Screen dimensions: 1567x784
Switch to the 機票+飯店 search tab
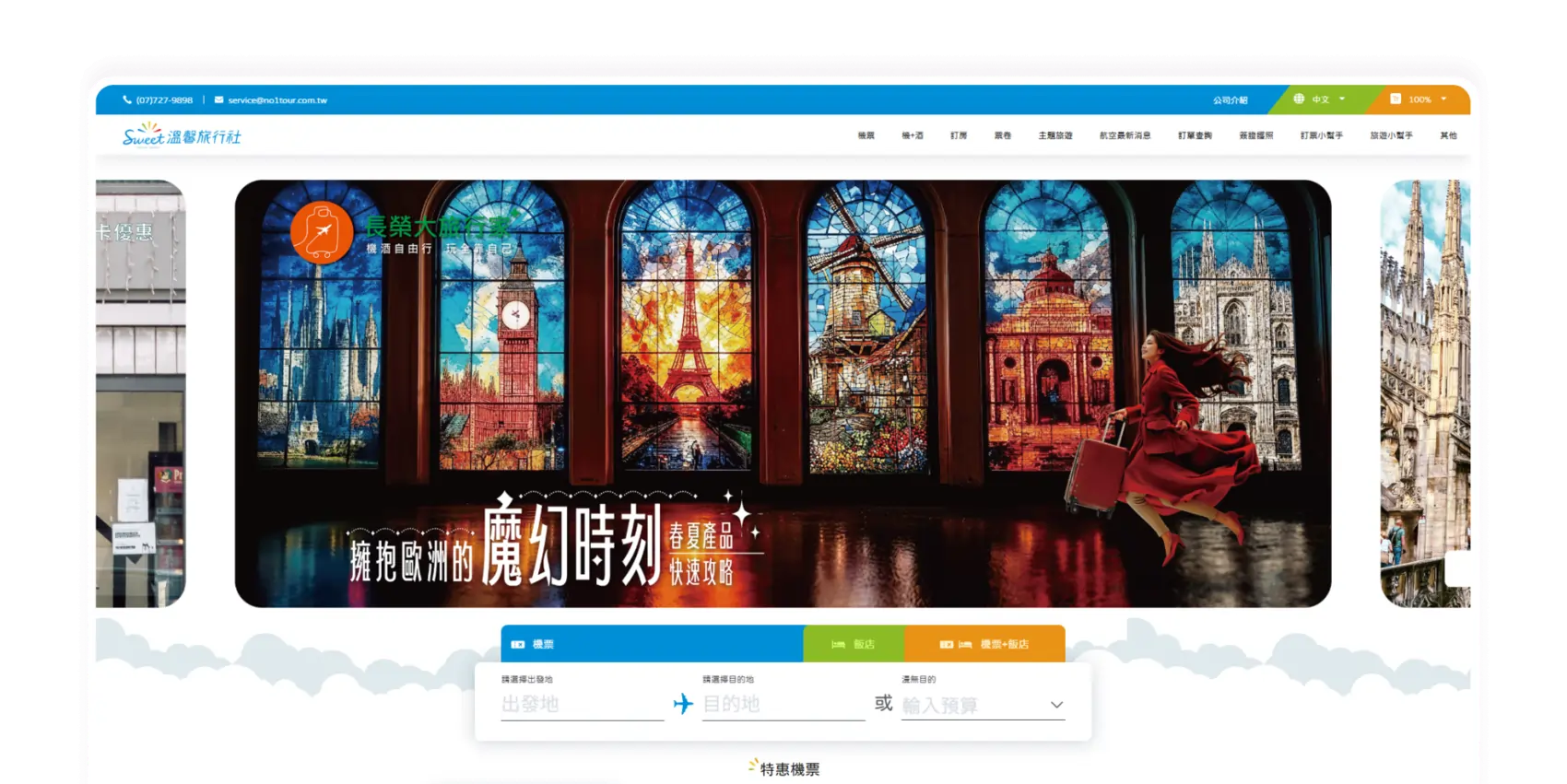click(x=1003, y=644)
